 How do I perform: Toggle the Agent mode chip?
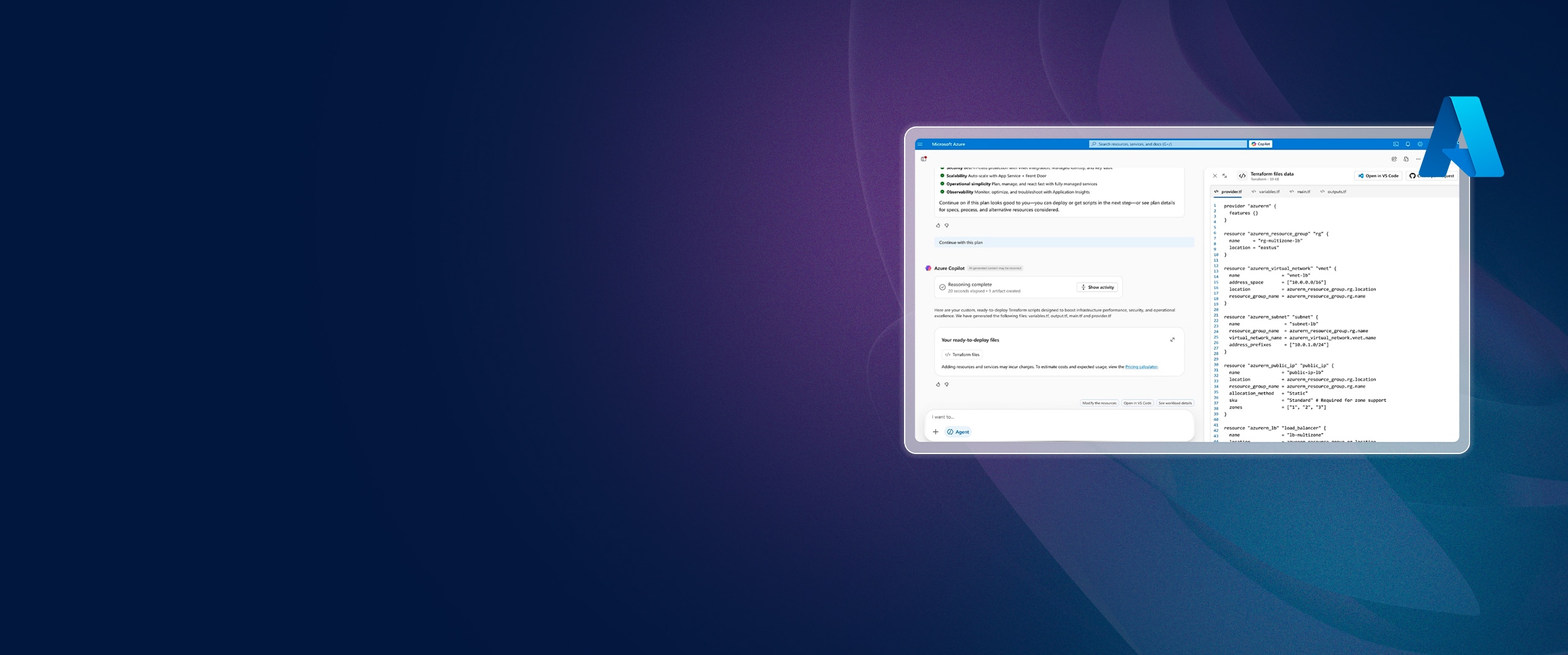[x=959, y=432]
